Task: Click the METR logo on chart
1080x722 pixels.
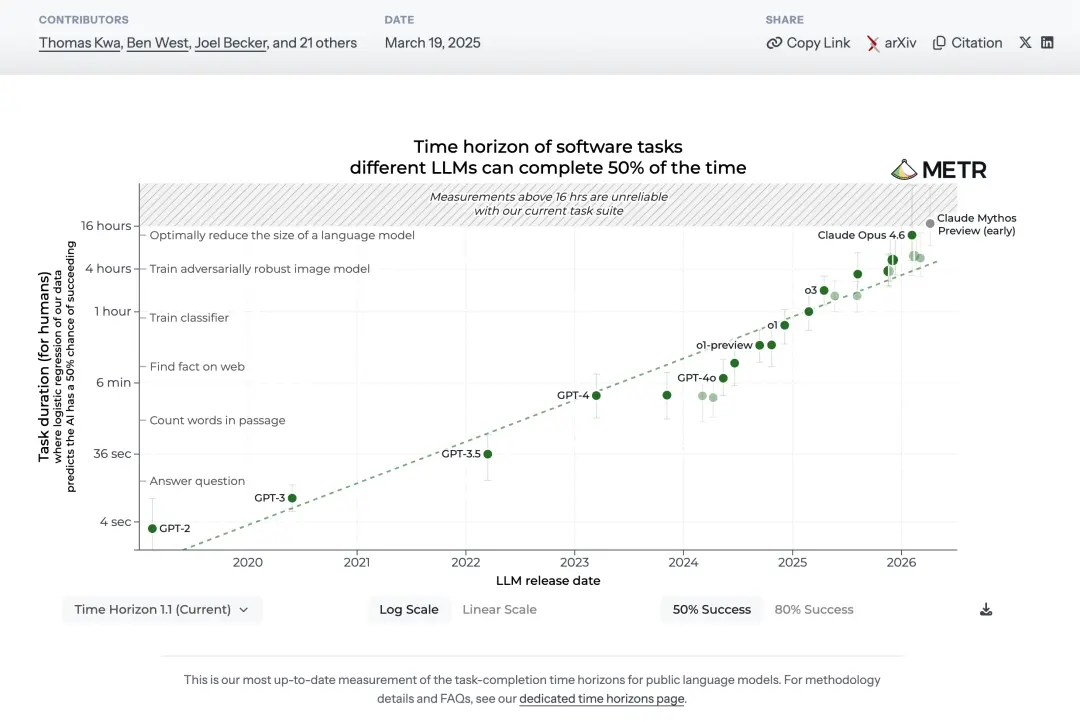Action: 938,169
